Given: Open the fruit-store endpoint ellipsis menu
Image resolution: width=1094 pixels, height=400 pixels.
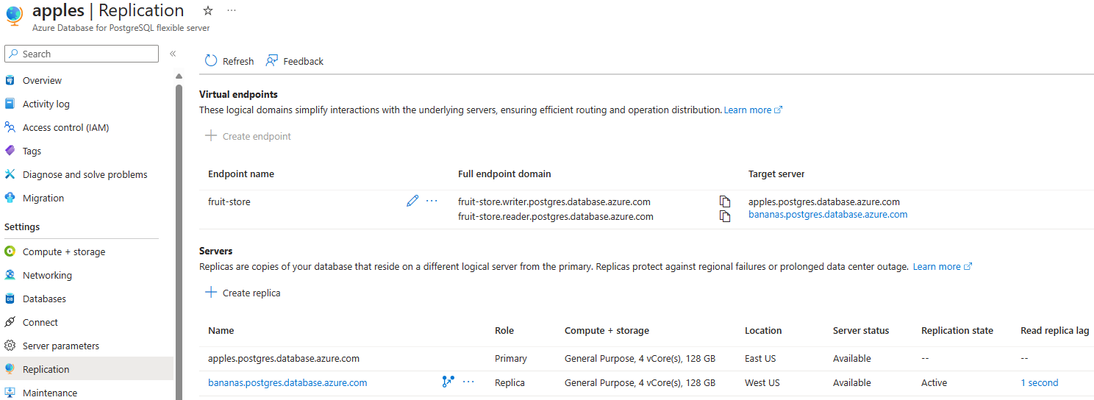Looking at the screenshot, I should coord(432,201).
